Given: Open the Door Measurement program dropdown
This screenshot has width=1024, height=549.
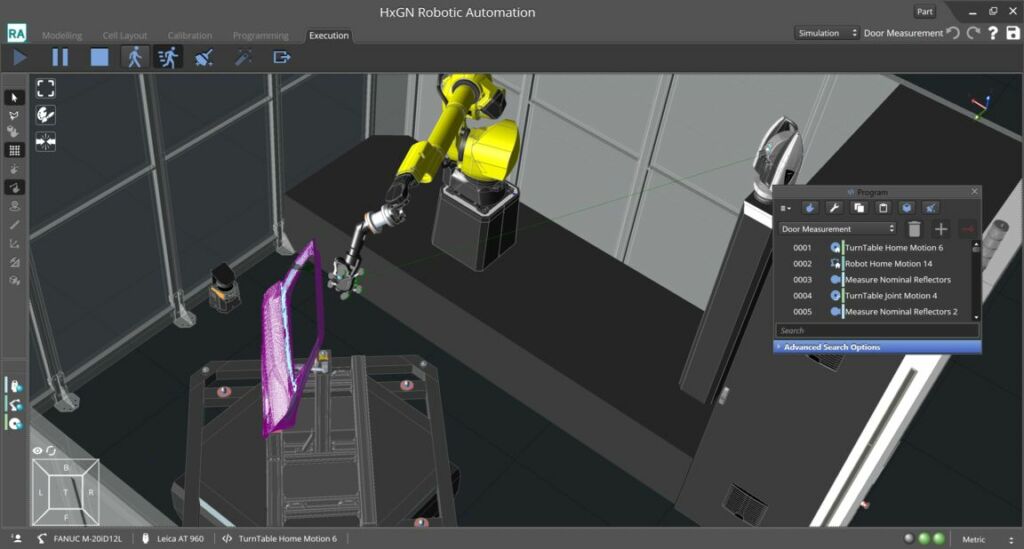Looking at the screenshot, I should click(x=838, y=229).
